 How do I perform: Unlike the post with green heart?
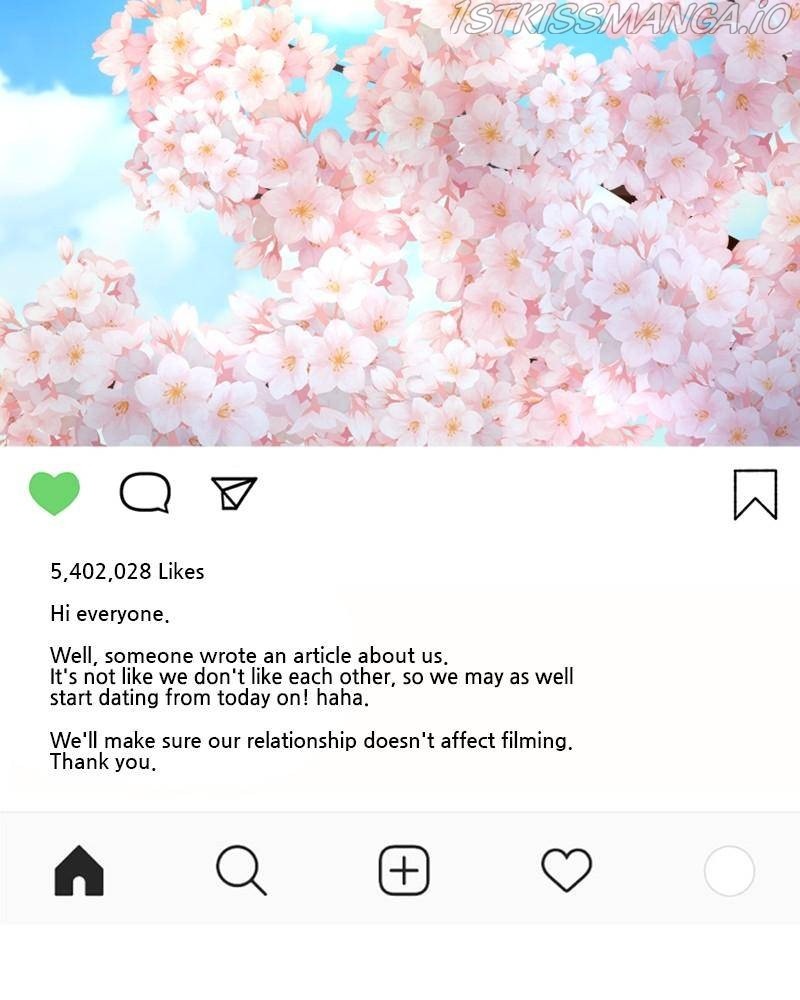point(54,493)
